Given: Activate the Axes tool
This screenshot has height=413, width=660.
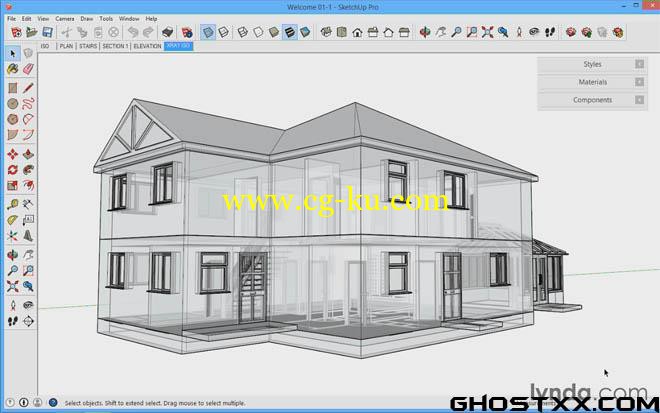Looking at the screenshot, I should 13,235.
